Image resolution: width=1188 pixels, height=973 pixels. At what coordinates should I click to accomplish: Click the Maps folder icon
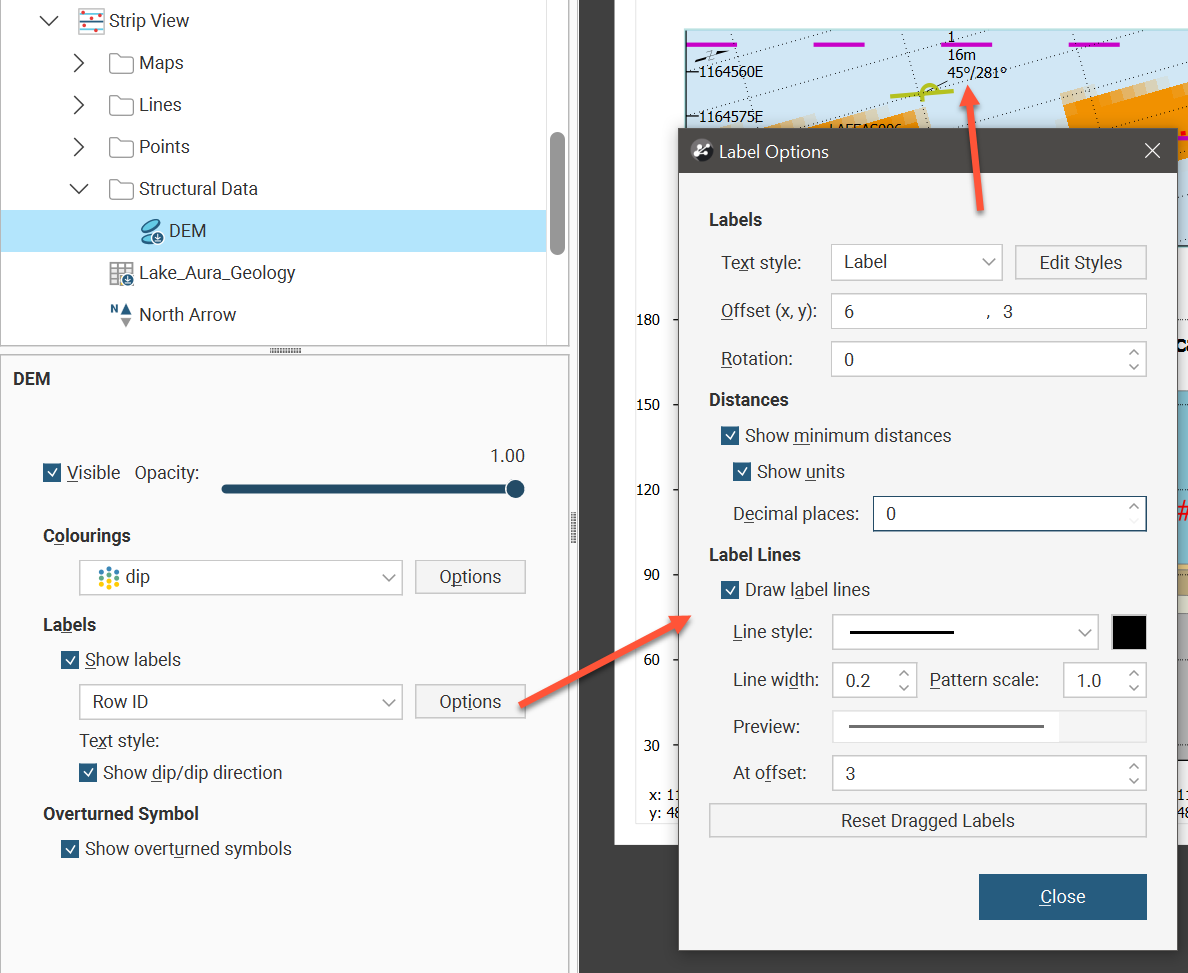(121, 63)
